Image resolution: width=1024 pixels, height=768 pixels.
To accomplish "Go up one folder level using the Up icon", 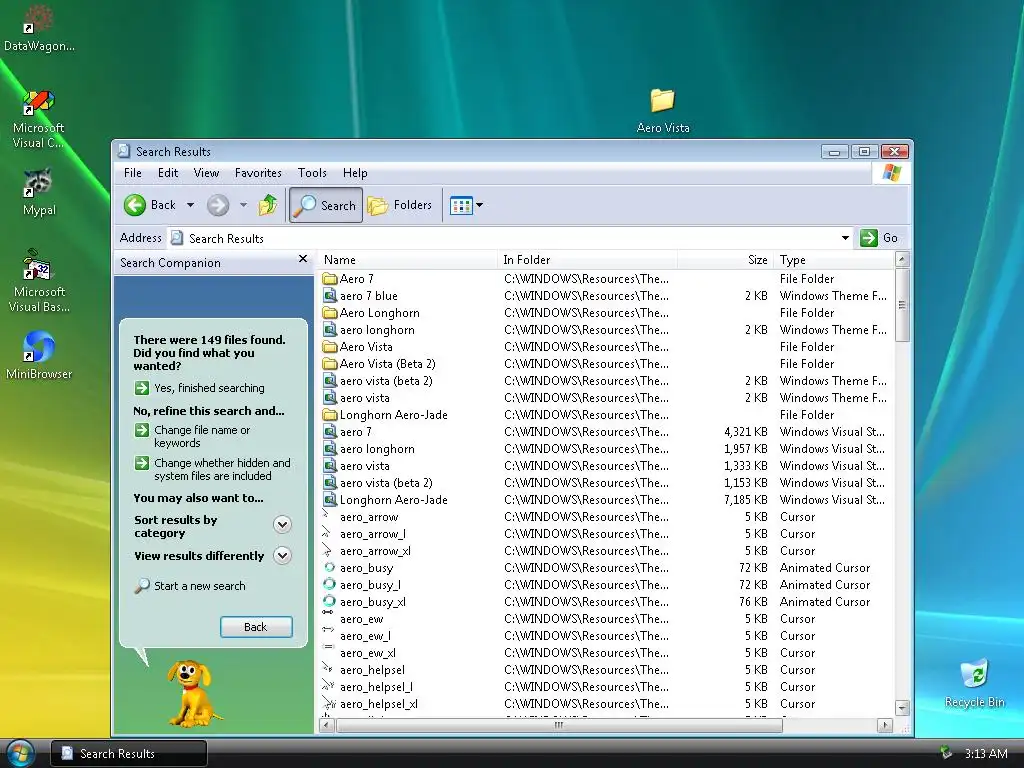I will pyautogui.click(x=268, y=205).
